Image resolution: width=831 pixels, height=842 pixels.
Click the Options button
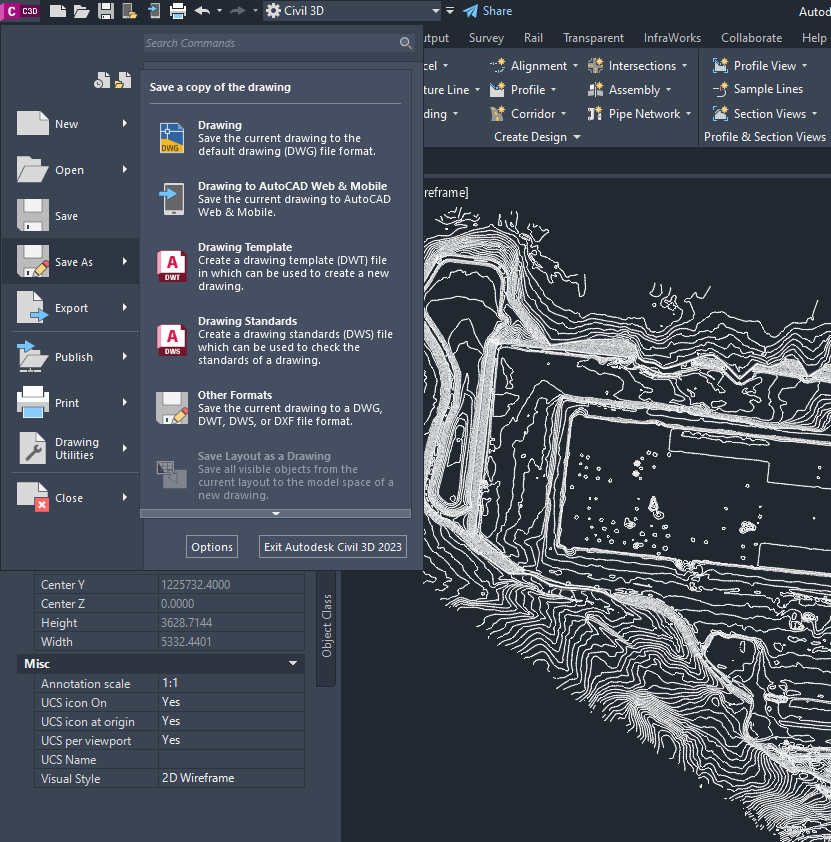[x=211, y=546]
